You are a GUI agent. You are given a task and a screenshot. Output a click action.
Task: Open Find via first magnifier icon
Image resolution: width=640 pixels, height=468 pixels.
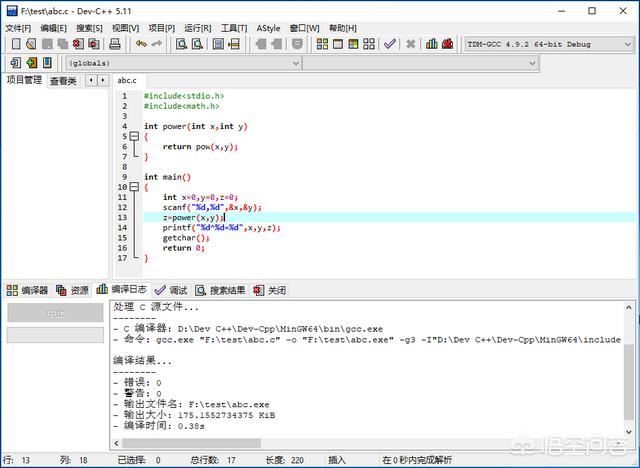pos(181,44)
